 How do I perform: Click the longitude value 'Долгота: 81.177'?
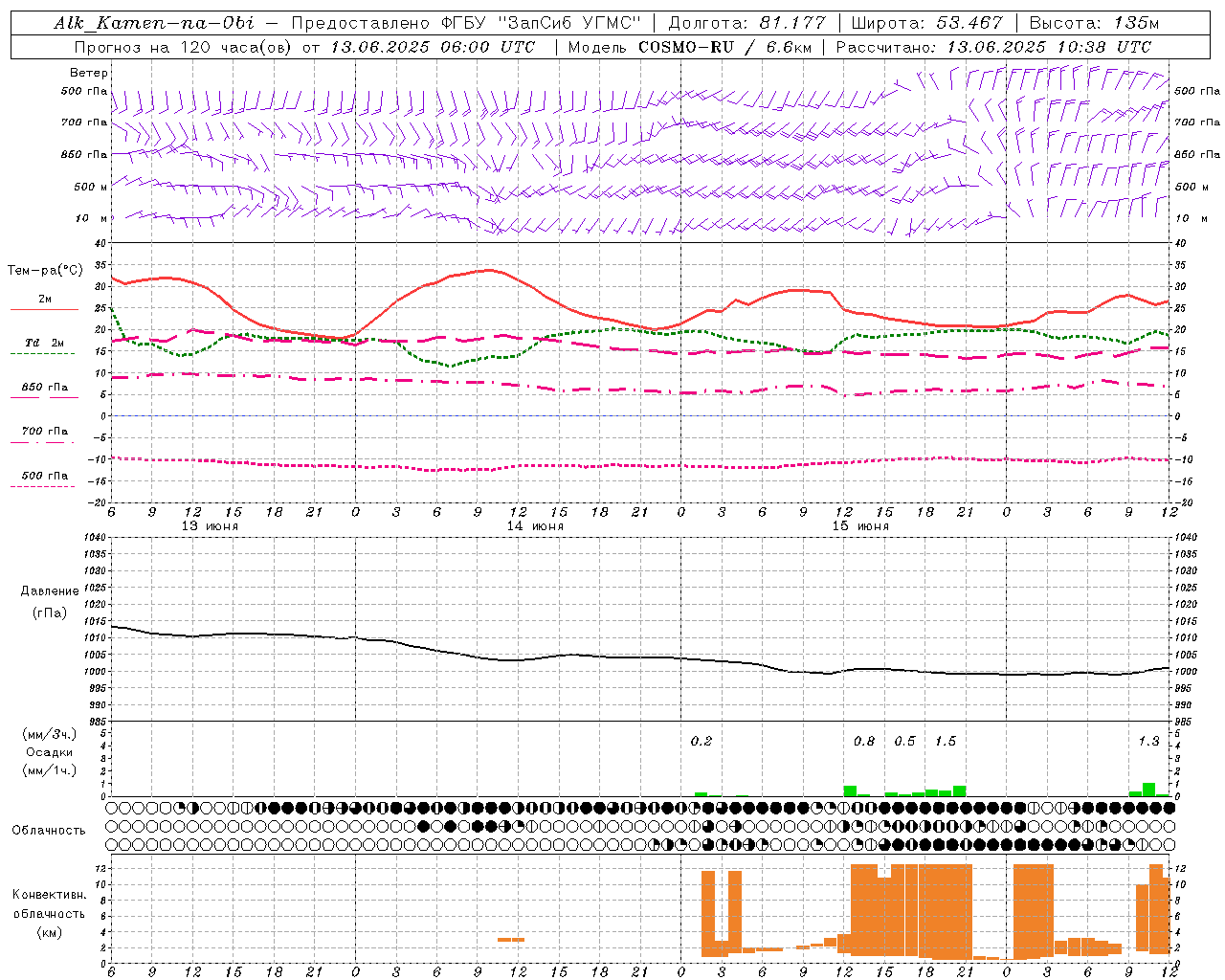click(747, 23)
